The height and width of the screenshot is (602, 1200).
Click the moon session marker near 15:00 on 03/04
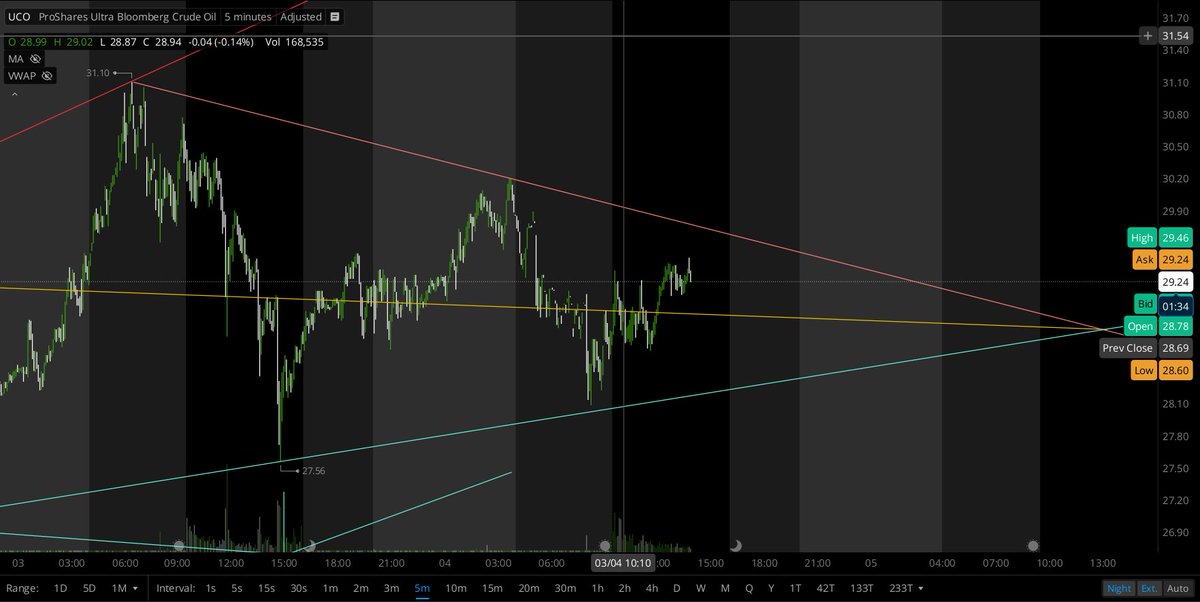(736, 545)
